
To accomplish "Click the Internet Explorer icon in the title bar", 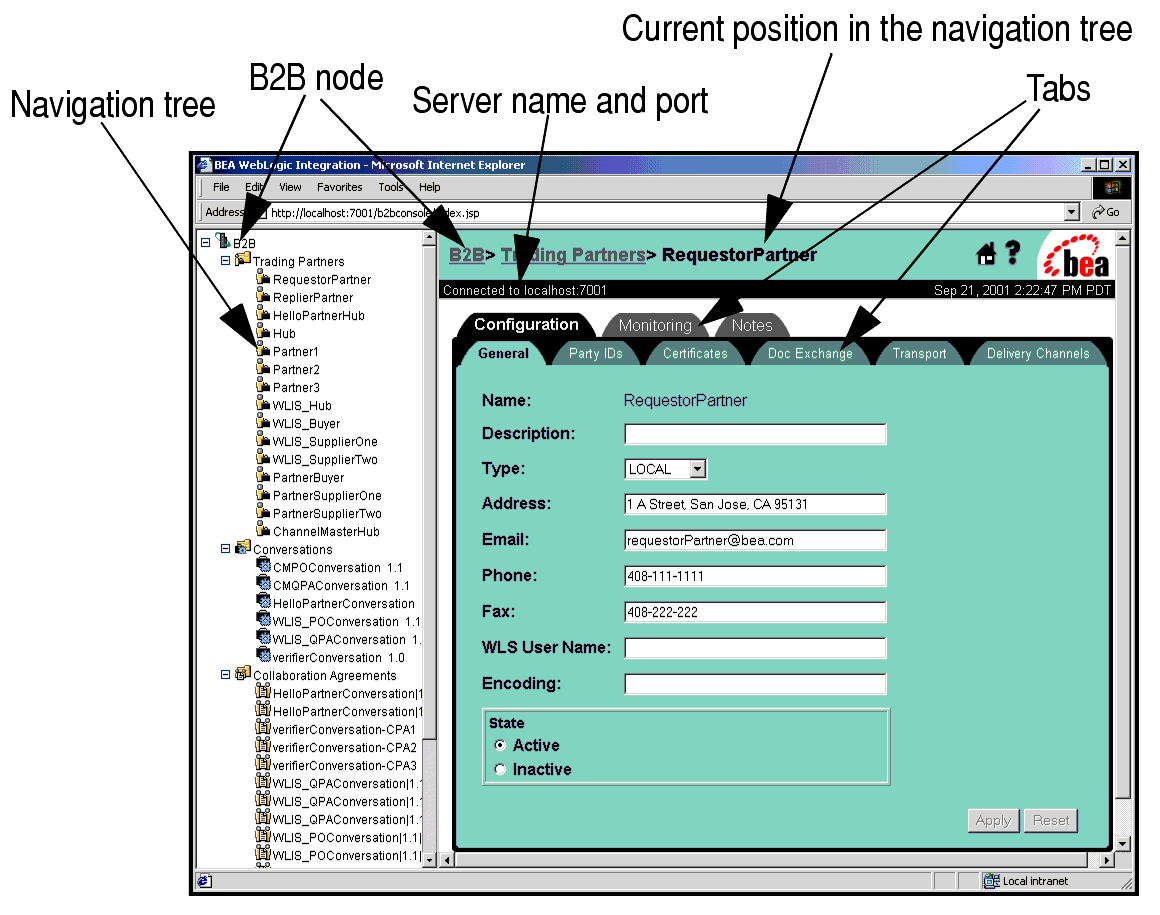I will [204, 165].
